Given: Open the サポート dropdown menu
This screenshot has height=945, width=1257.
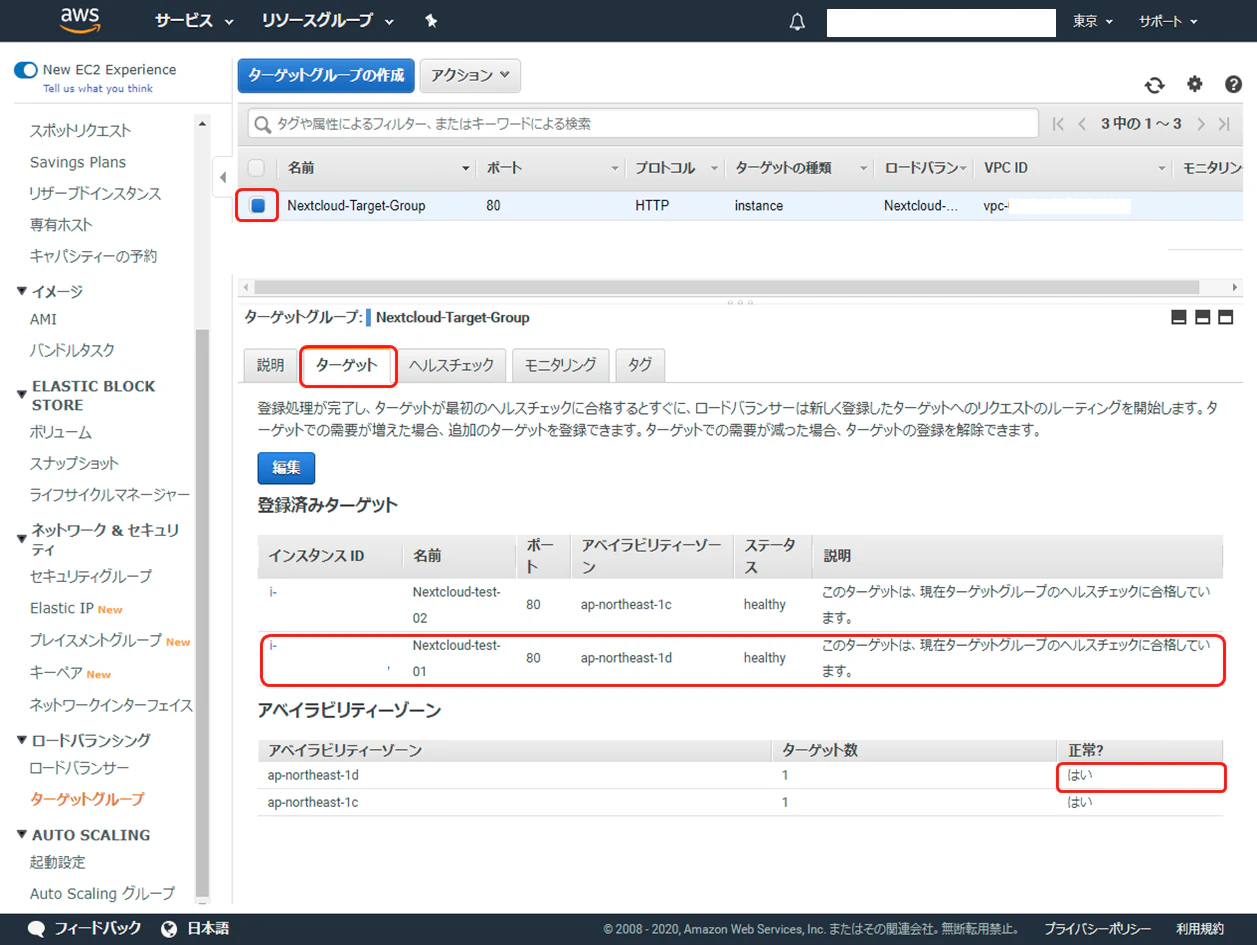Looking at the screenshot, I should coord(1168,21).
